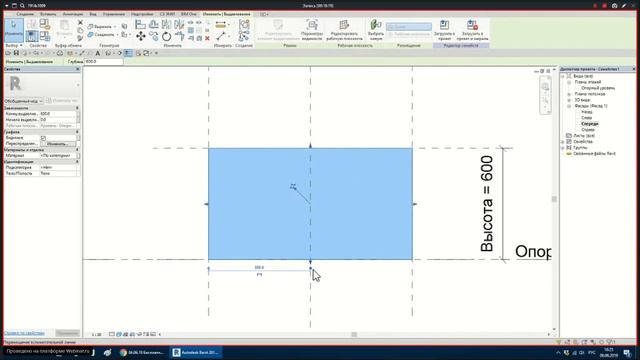Open the Insert (Вставить) ribbon tab
Viewport: 640px width, 360px height.
[48, 14]
